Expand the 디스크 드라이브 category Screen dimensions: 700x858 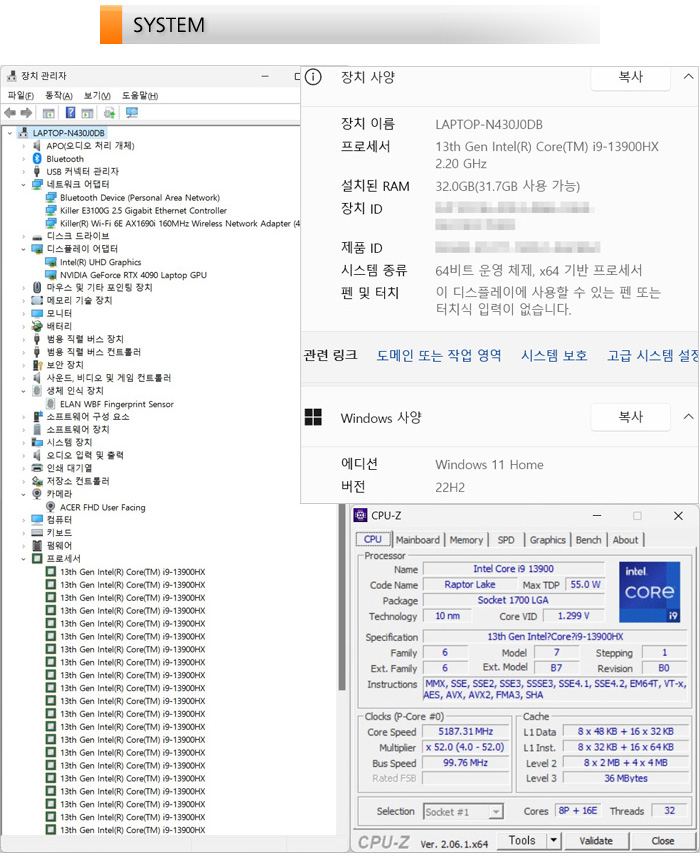point(24,236)
